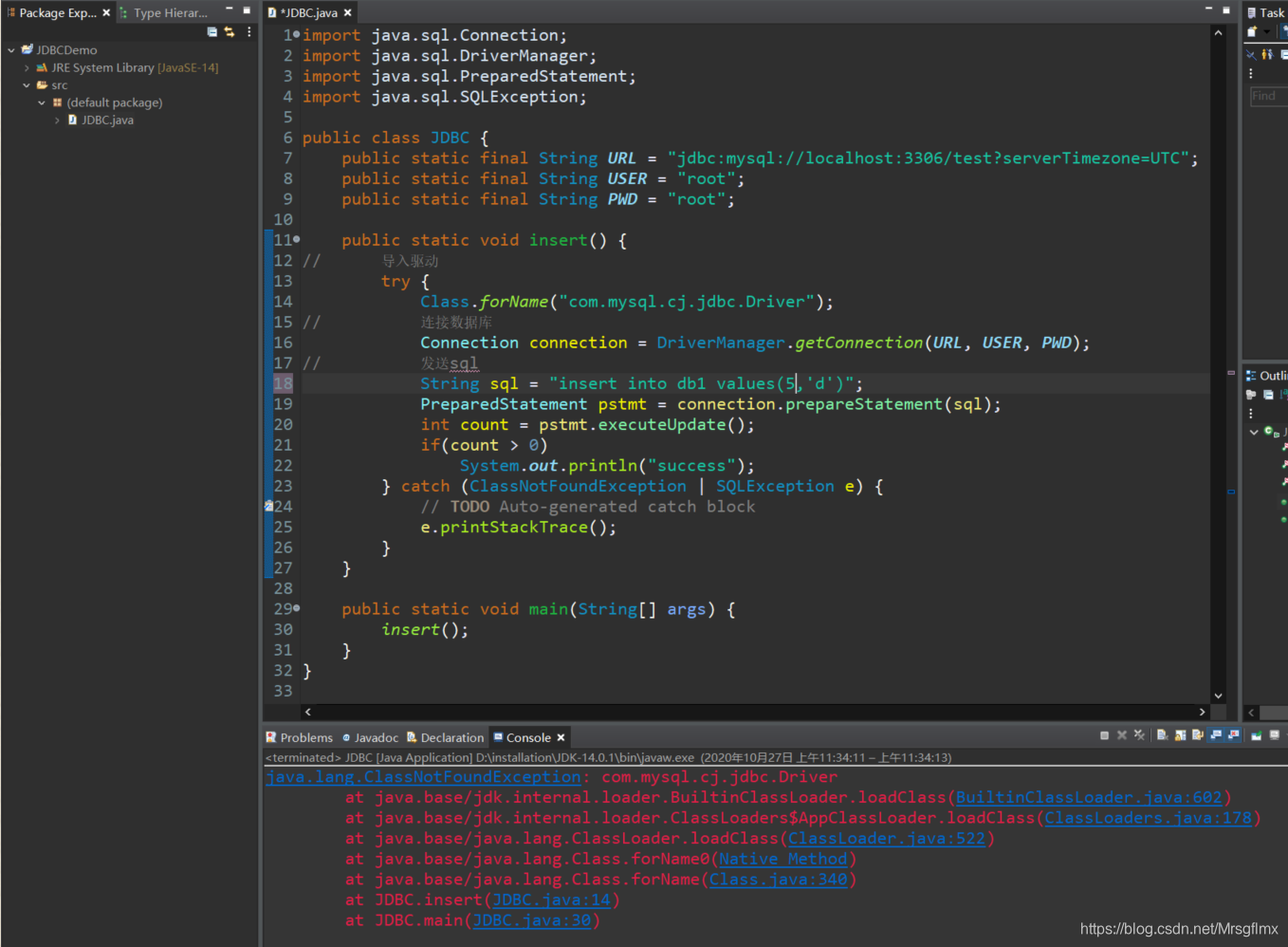This screenshot has width=1288, height=947.
Task: Expand JDBC.java in the tree
Action: coord(57,121)
